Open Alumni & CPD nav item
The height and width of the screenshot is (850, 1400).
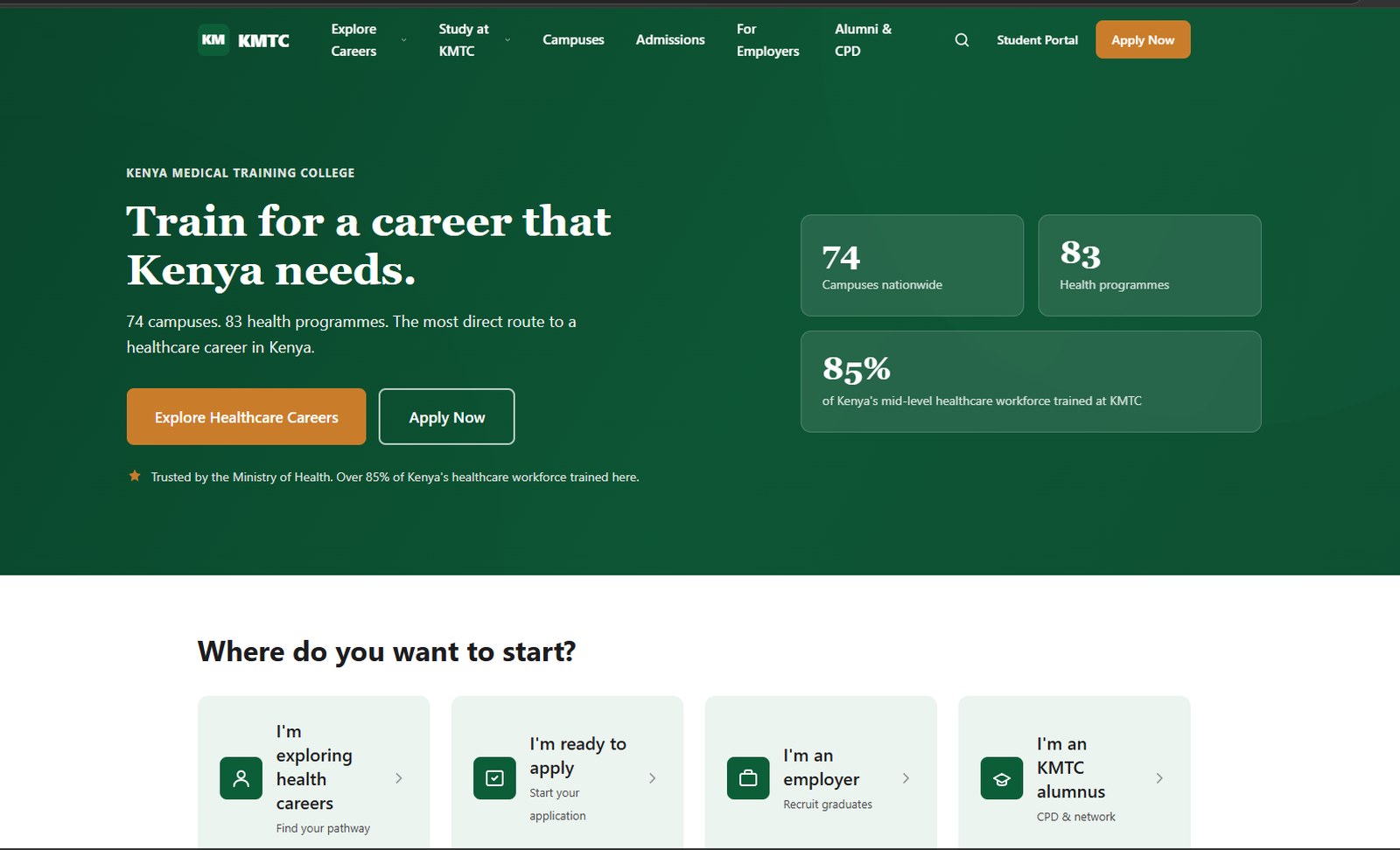point(864,40)
